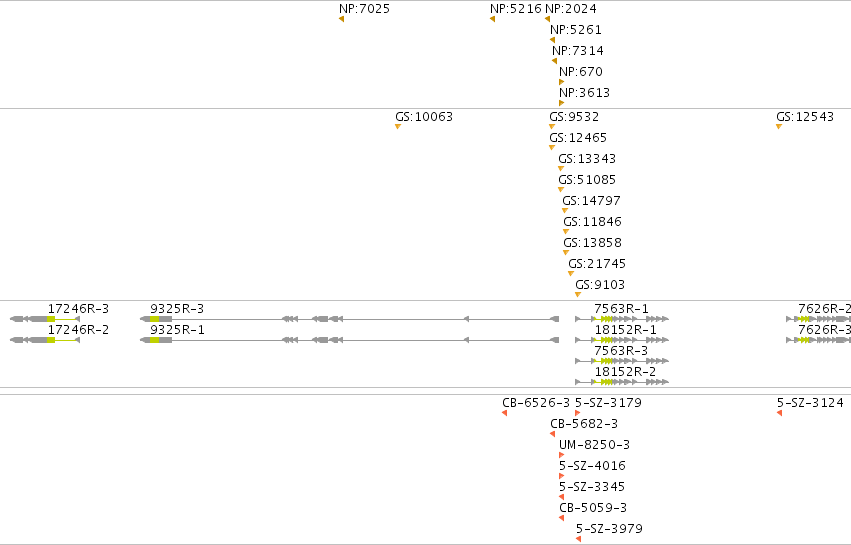This screenshot has height=545, width=851.
Task: Click the triangle marker under NP:5216
Action: coord(492,19)
